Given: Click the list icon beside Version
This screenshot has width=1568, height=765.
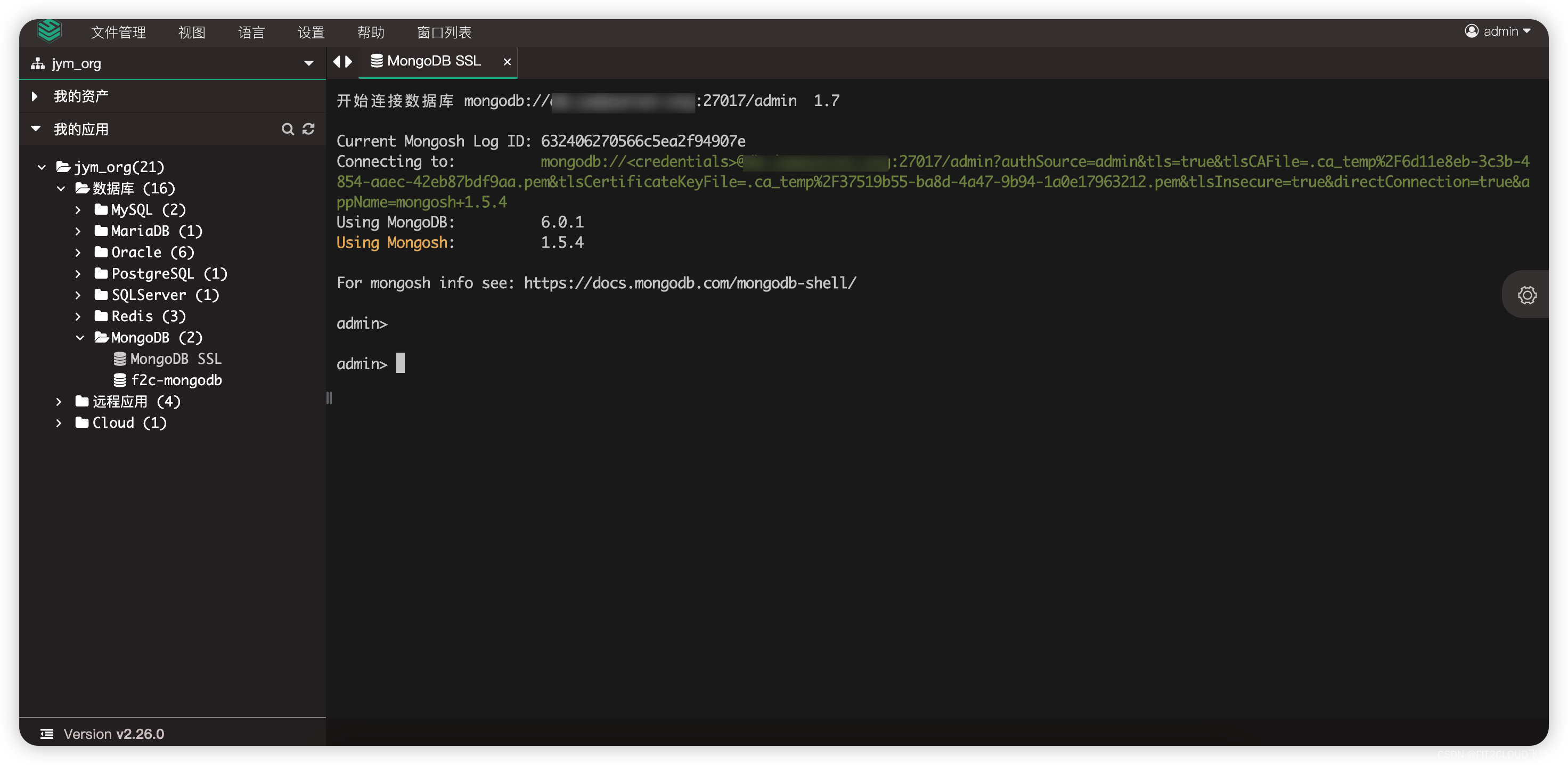Looking at the screenshot, I should coord(47,734).
